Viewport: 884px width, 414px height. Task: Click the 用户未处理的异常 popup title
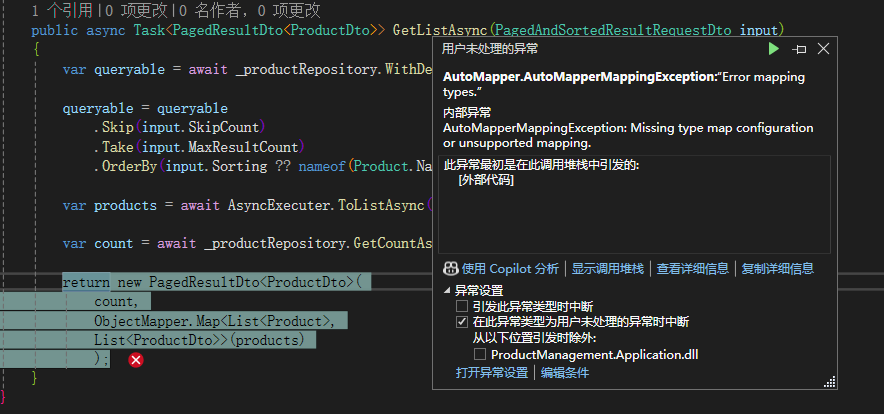pyautogui.click(x=489, y=49)
